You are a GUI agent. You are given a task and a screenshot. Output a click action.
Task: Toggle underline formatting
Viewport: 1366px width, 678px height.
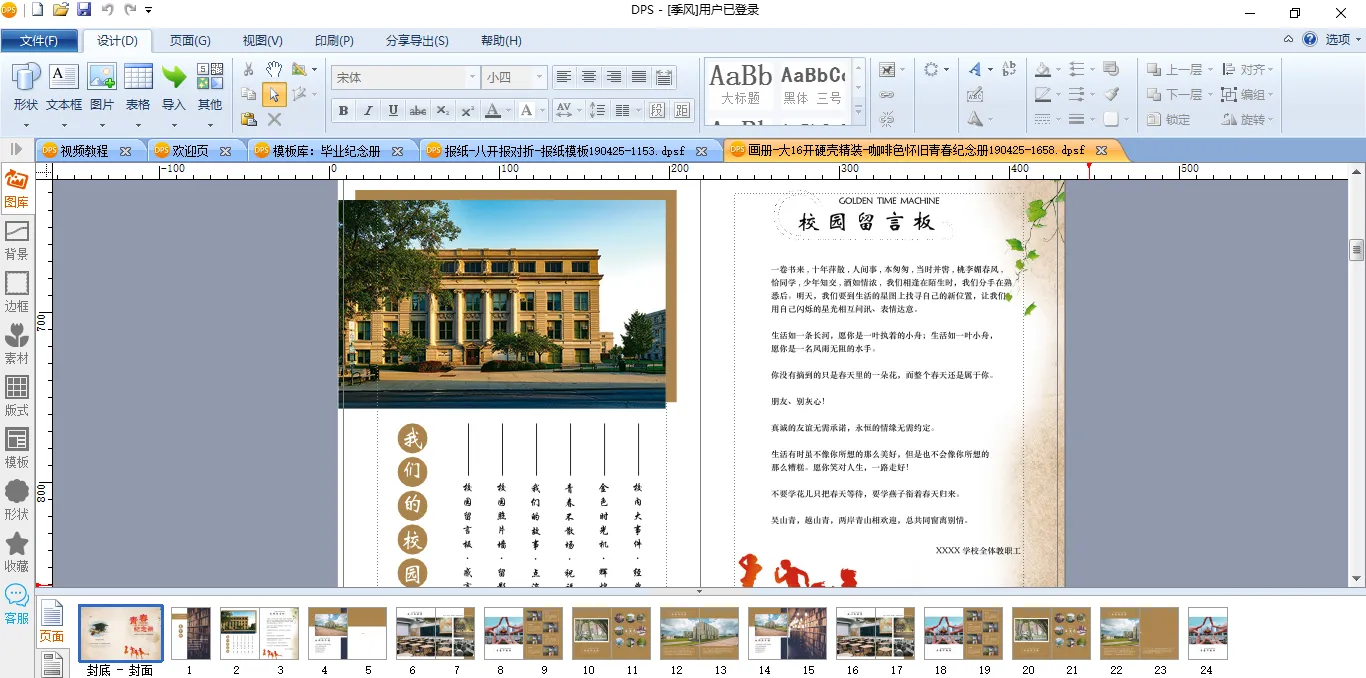pos(393,110)
